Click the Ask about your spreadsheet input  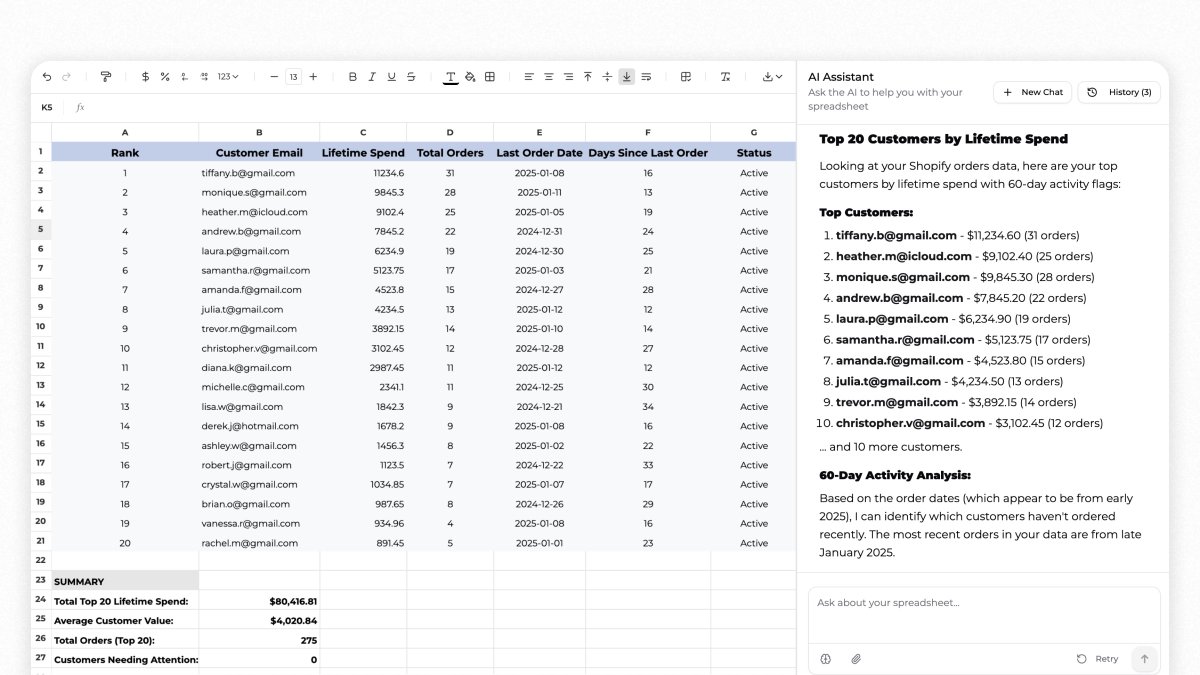(984, 614)
